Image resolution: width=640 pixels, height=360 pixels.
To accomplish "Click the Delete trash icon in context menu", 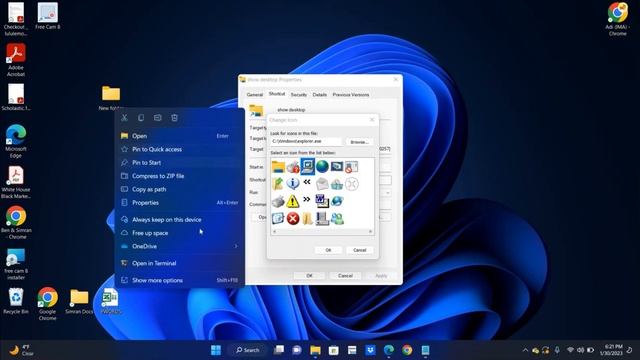I will (x=174, y=118).
